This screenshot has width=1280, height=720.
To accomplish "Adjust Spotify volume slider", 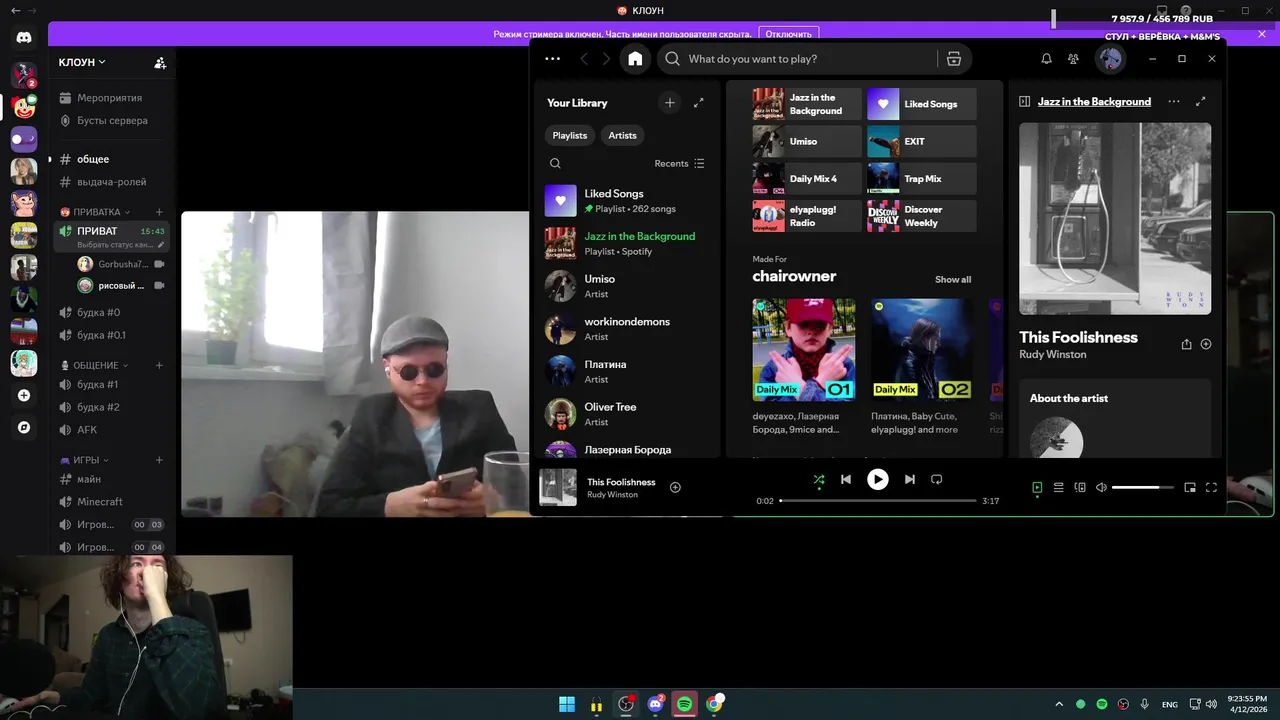I will coord(1143,488).
